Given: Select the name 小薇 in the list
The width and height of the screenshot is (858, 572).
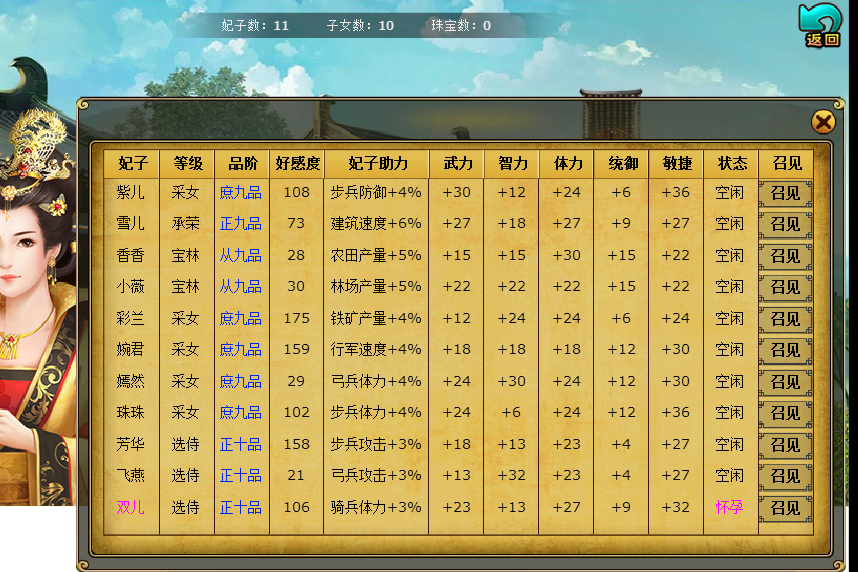Looking at the screenshot, I should coord(130,287).
